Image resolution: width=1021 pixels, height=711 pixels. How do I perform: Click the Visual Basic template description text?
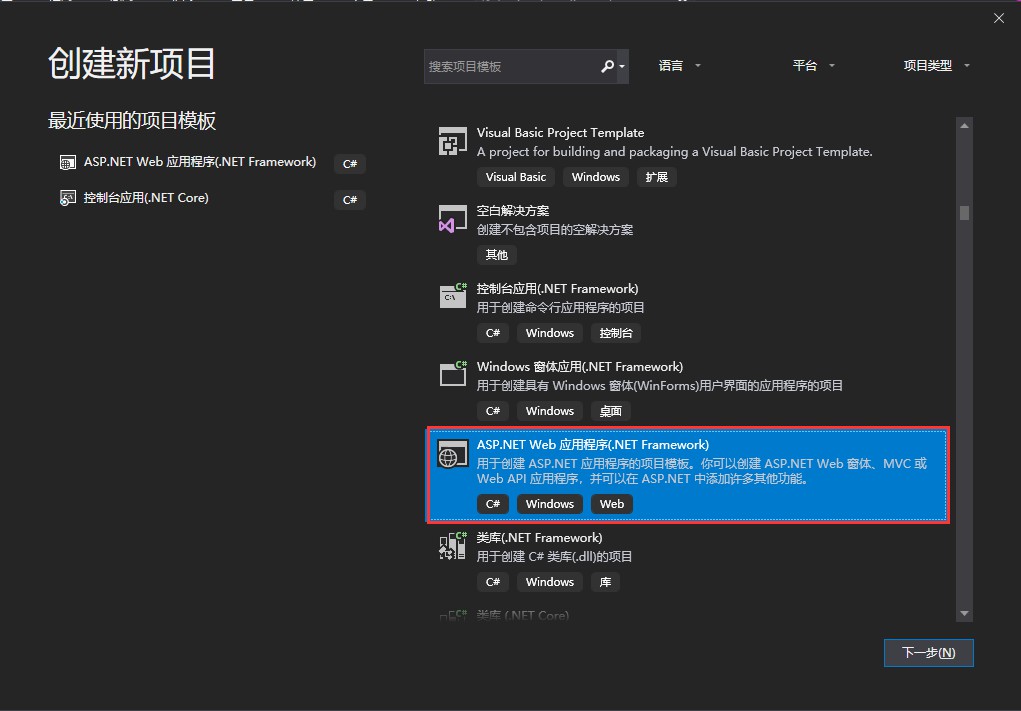pos(675,152)
